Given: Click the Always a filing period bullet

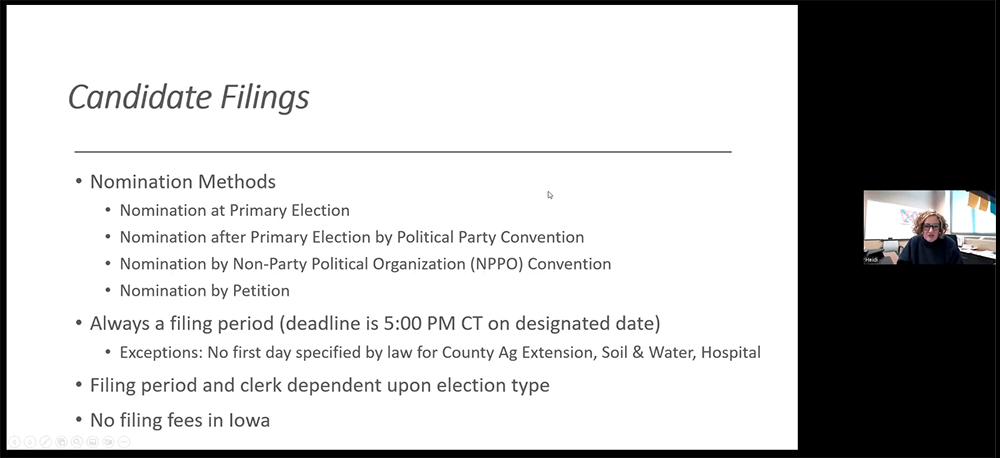Looking at the screenshot, I should point(375,323).
